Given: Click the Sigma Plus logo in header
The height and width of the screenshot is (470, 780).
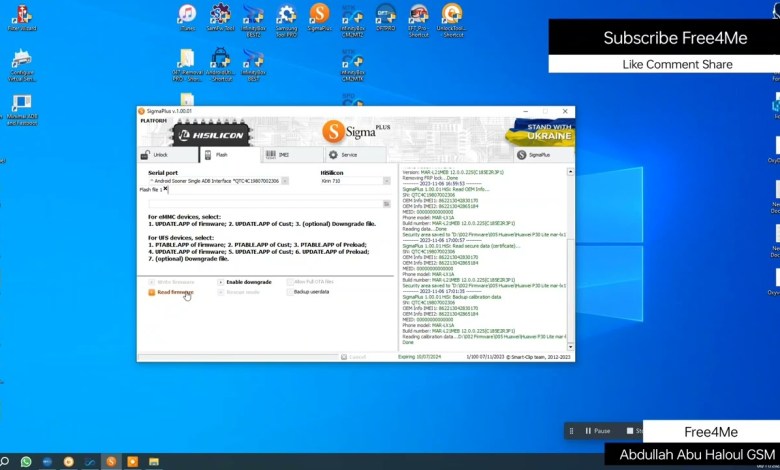Looking at the screenshot, I should point(356,131).
